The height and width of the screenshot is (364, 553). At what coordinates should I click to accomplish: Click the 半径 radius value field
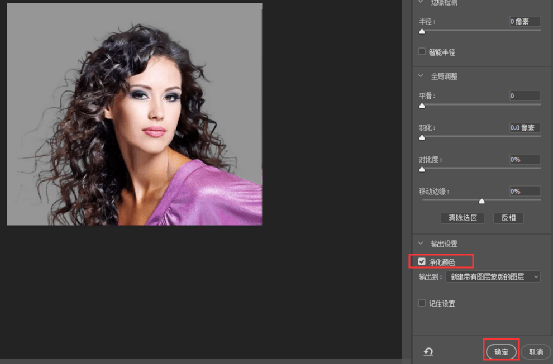click(x=525, y=22)
